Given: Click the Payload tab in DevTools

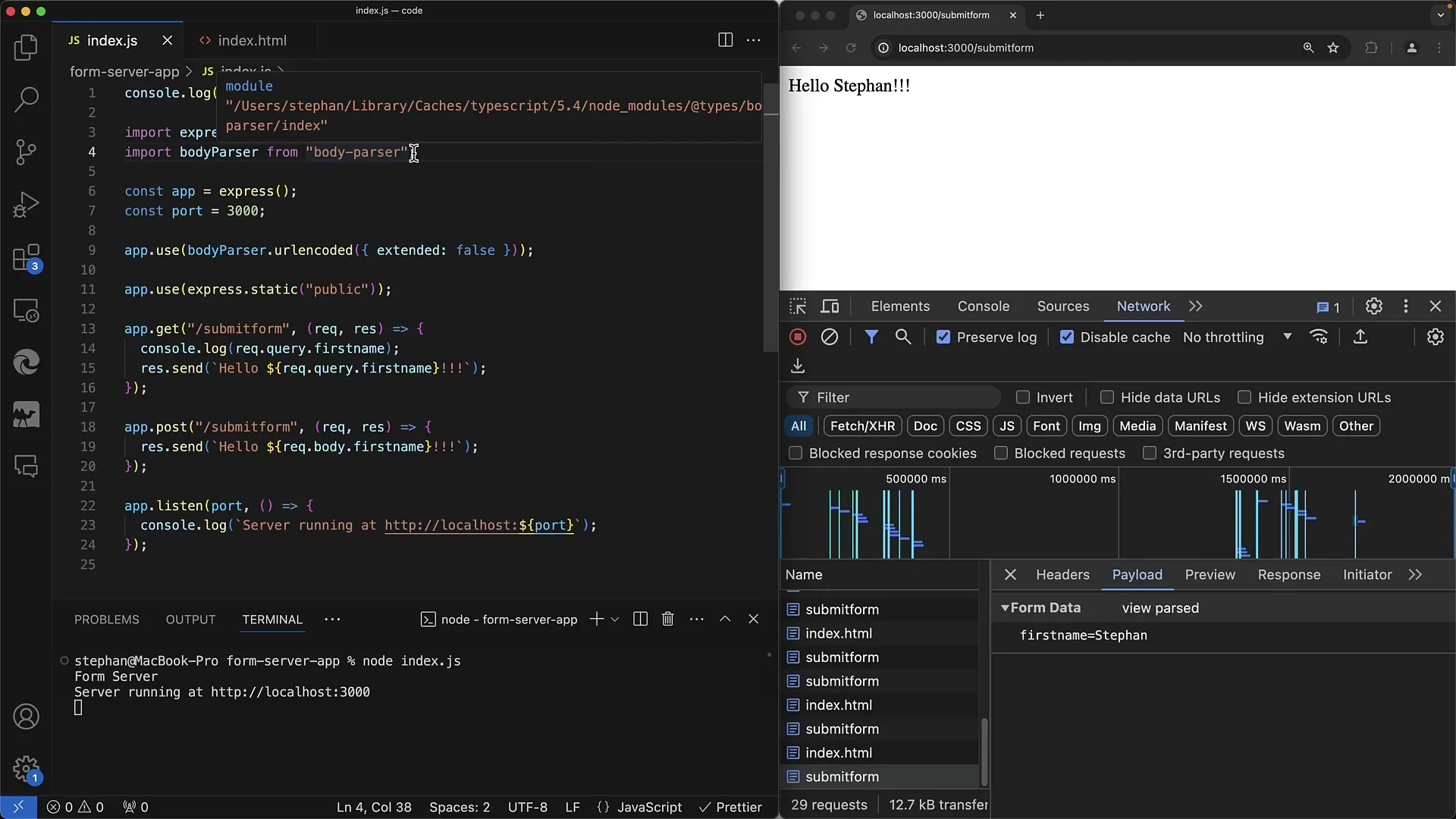Looking at the screenshot, I should (1137, 574).
